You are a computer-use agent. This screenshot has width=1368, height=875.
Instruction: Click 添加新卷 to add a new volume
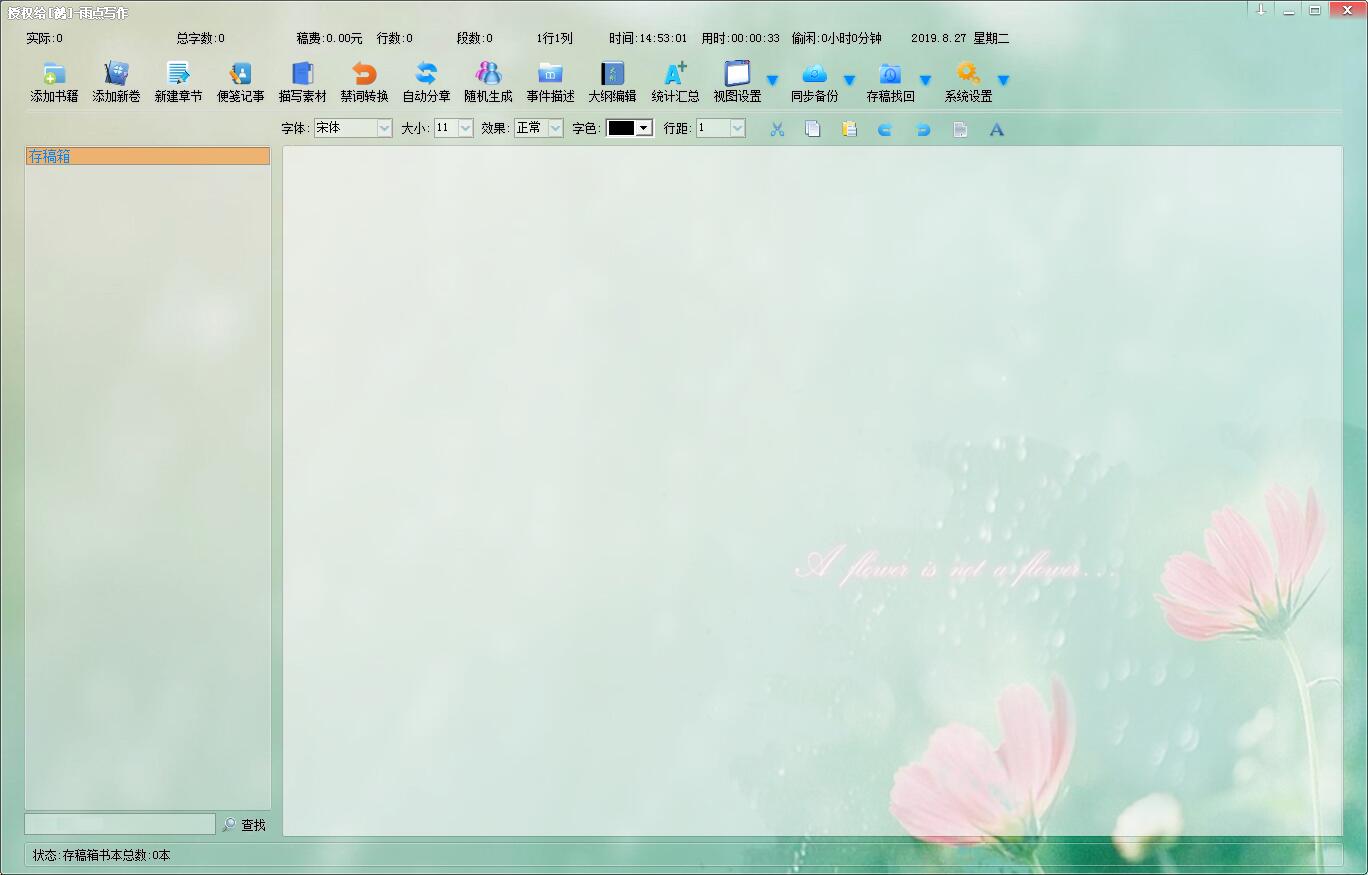116,75
